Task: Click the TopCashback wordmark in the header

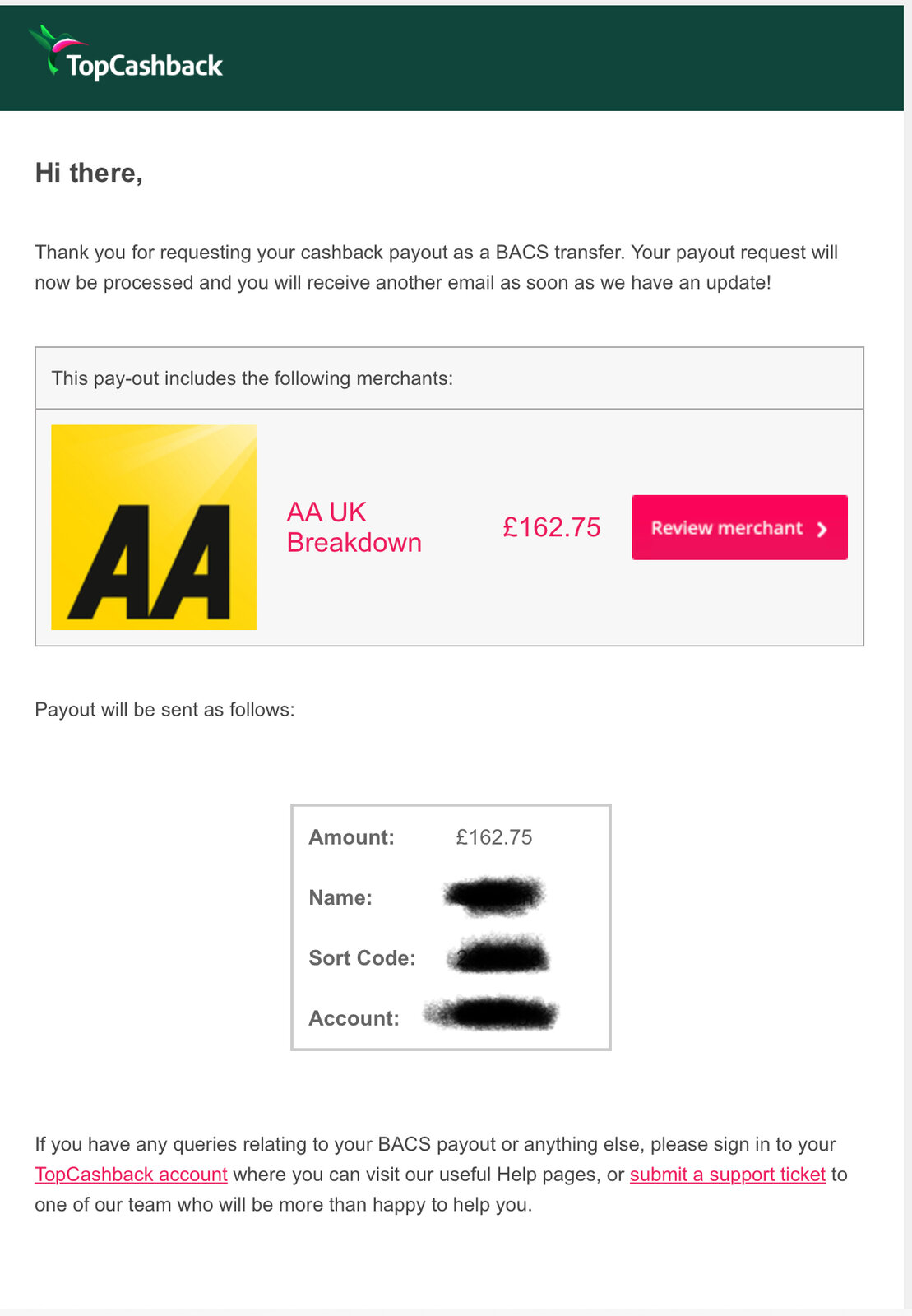Action: (x=145, y=66)
